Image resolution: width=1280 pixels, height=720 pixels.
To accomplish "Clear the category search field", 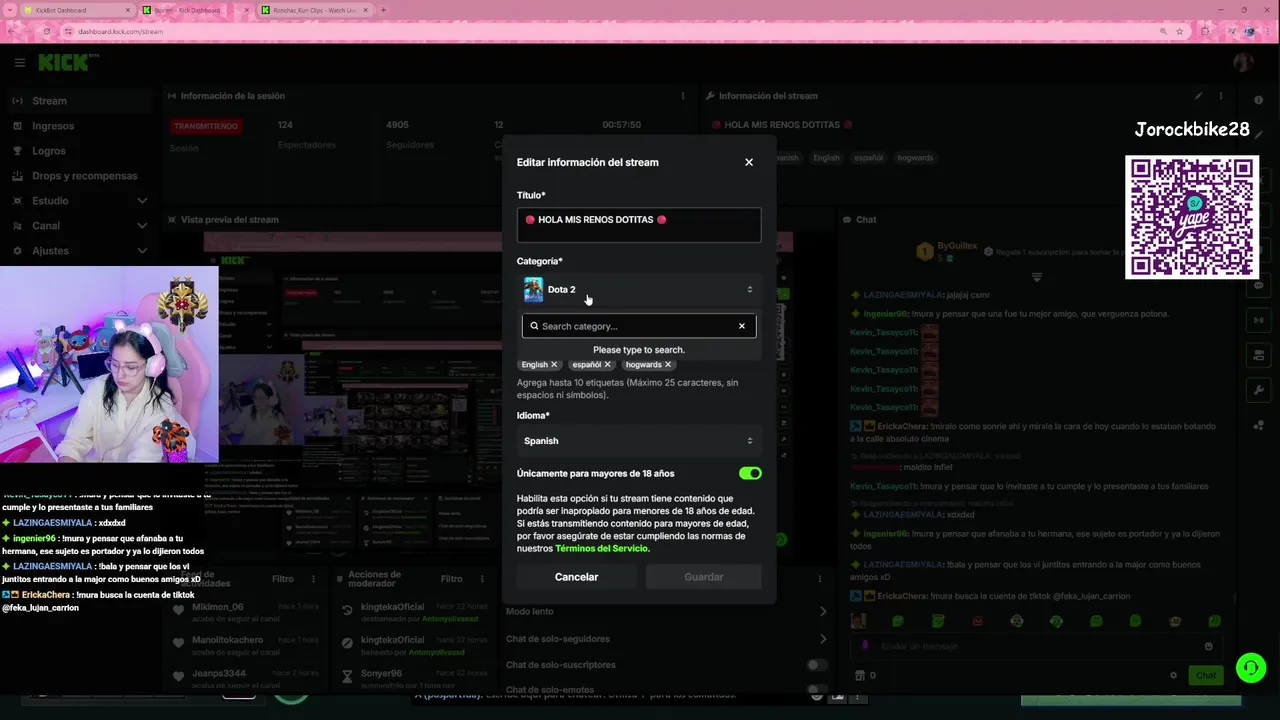I will click(742, 326).
